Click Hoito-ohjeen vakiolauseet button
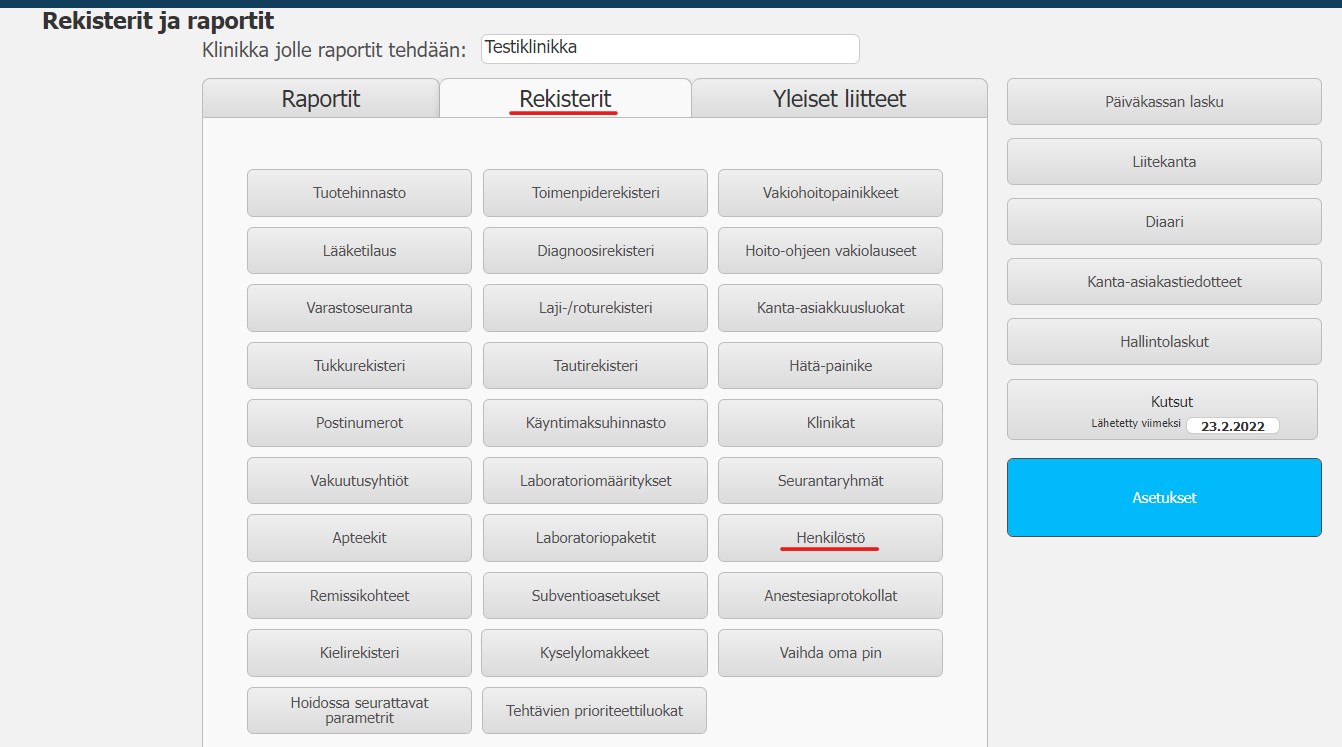The width and height of the screenshot is (1342, 747). (830, 250)
